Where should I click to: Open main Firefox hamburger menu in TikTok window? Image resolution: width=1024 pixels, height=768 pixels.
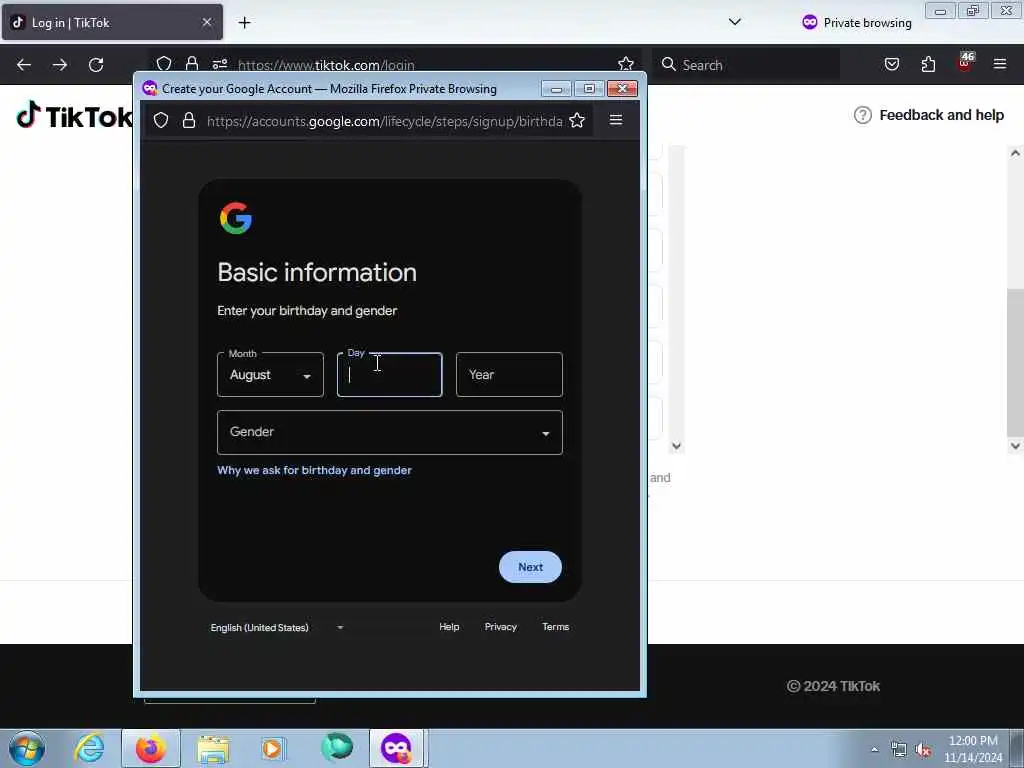pyautogui.click(x=1000, y=64)
